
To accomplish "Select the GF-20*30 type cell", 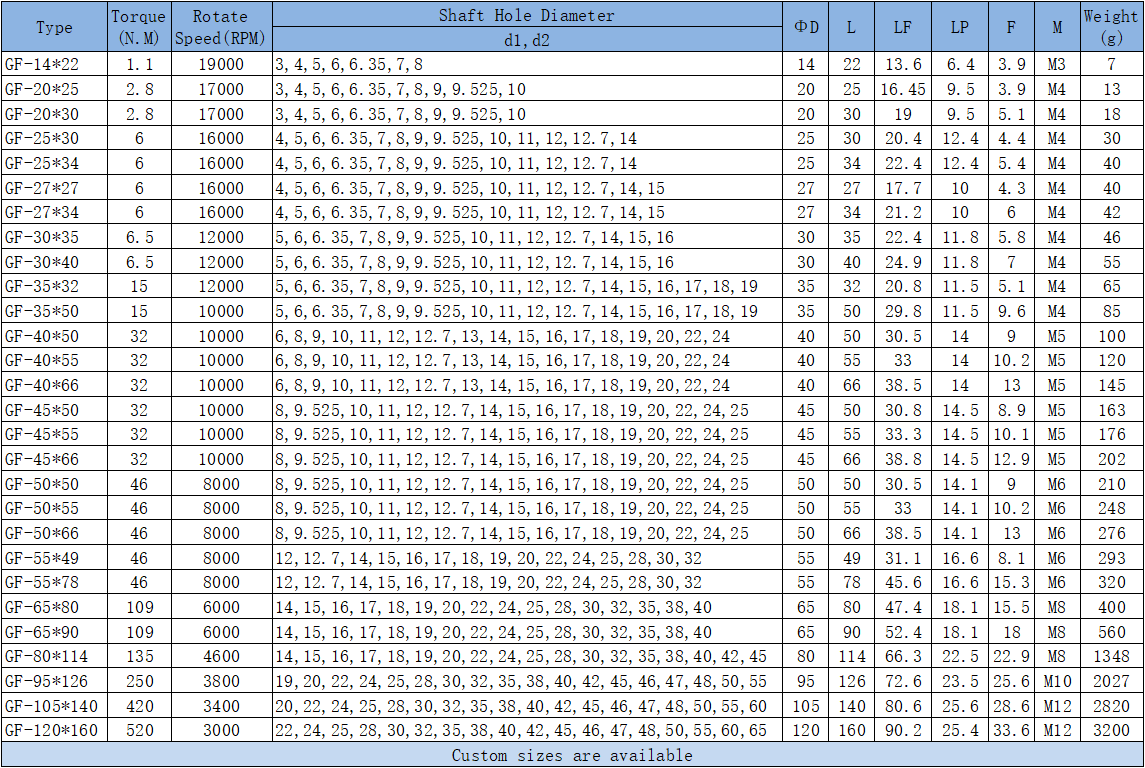I will 55,114.
